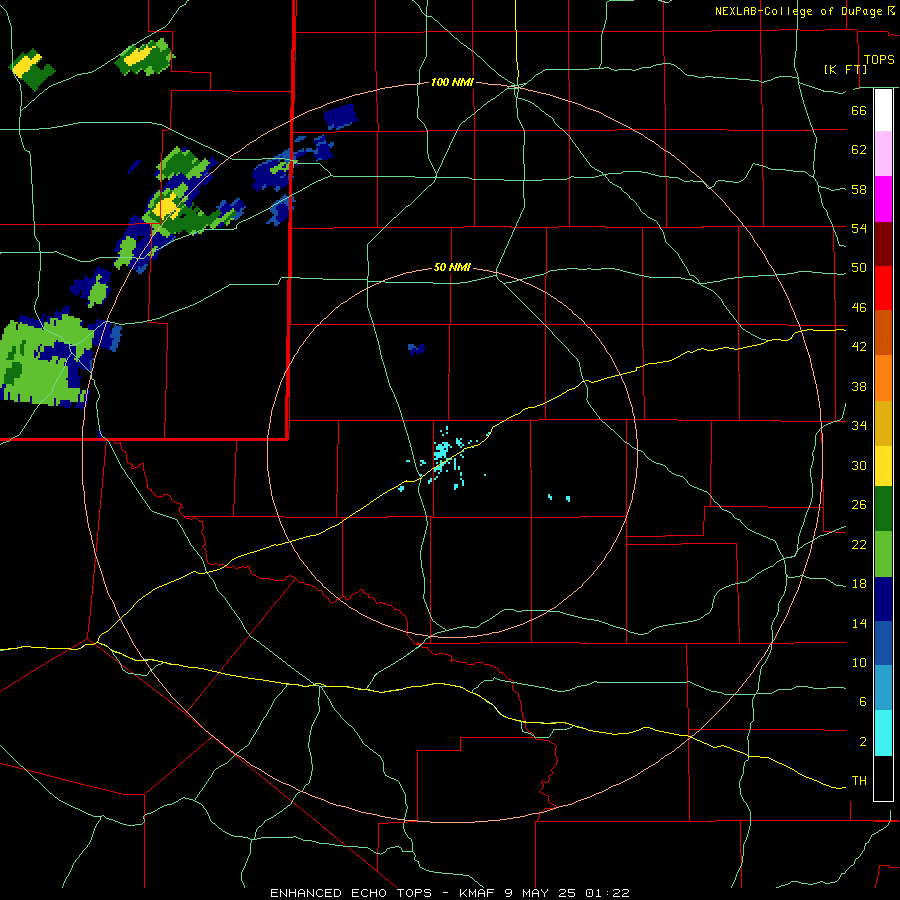Pick the bright yellow legend swatch

883,465
